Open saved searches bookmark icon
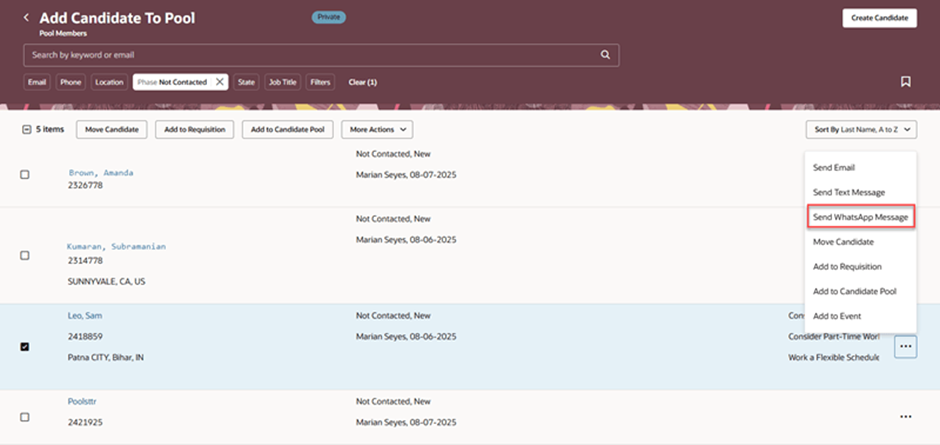Image resolution: width=940 pixels, height=445 pixels. (906, 82)
